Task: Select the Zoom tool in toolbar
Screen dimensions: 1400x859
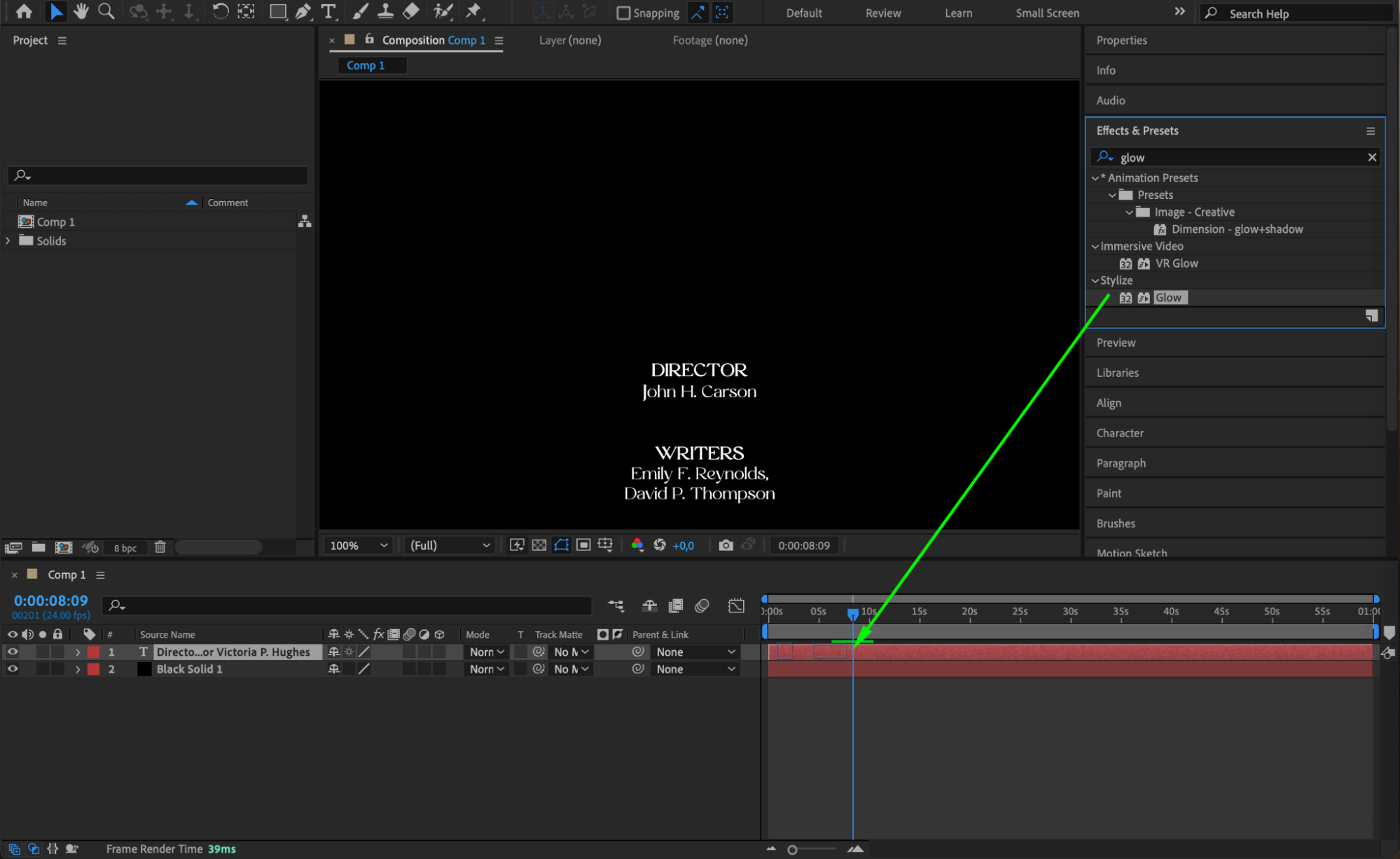Action: pyautogui.click(x=106, y=11)
